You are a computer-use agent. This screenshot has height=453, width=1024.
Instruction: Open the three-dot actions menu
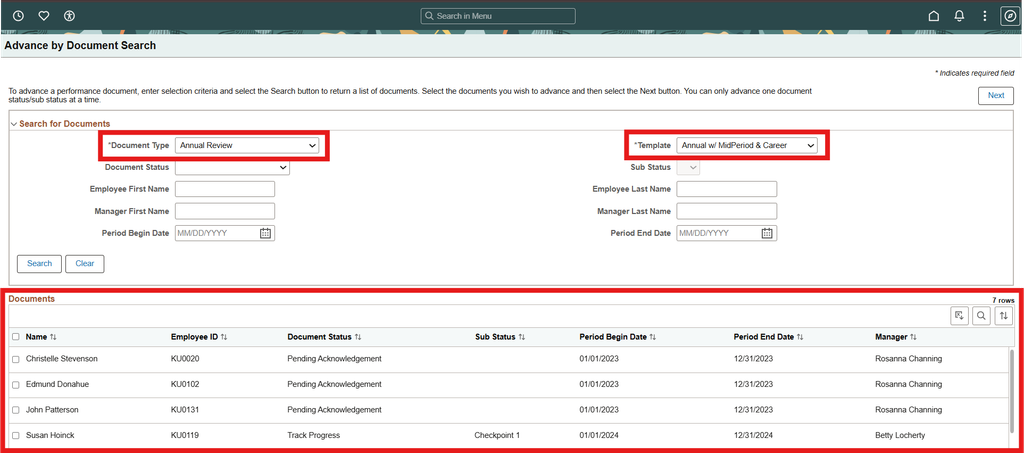[985, 16]
